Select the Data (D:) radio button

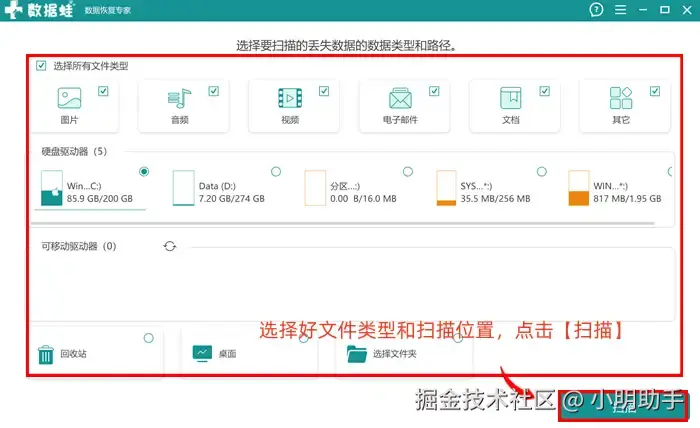[276, 171]
